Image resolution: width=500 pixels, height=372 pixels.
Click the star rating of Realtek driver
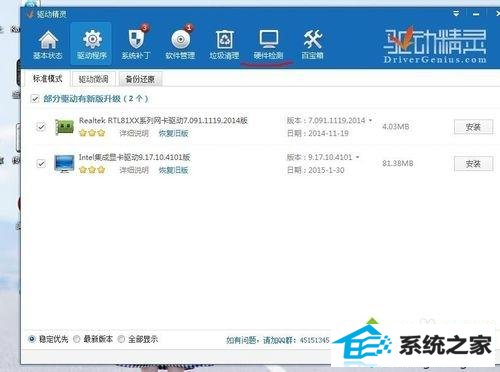(x=92, y=133)
